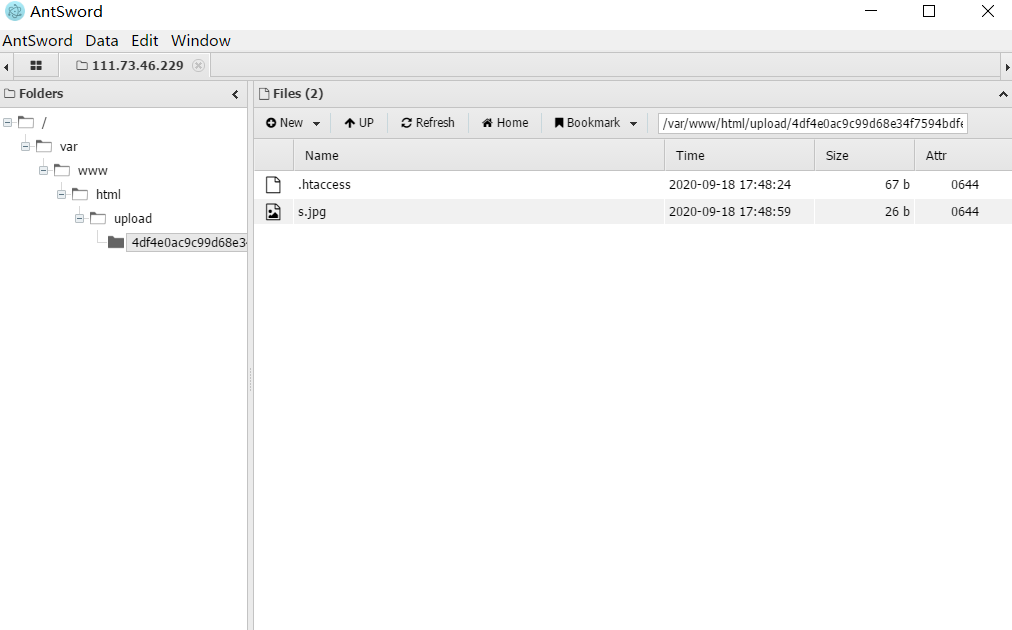Screen dimensions: 1012x630
Task: Click the www folder icon
Action: coord(62,170)
